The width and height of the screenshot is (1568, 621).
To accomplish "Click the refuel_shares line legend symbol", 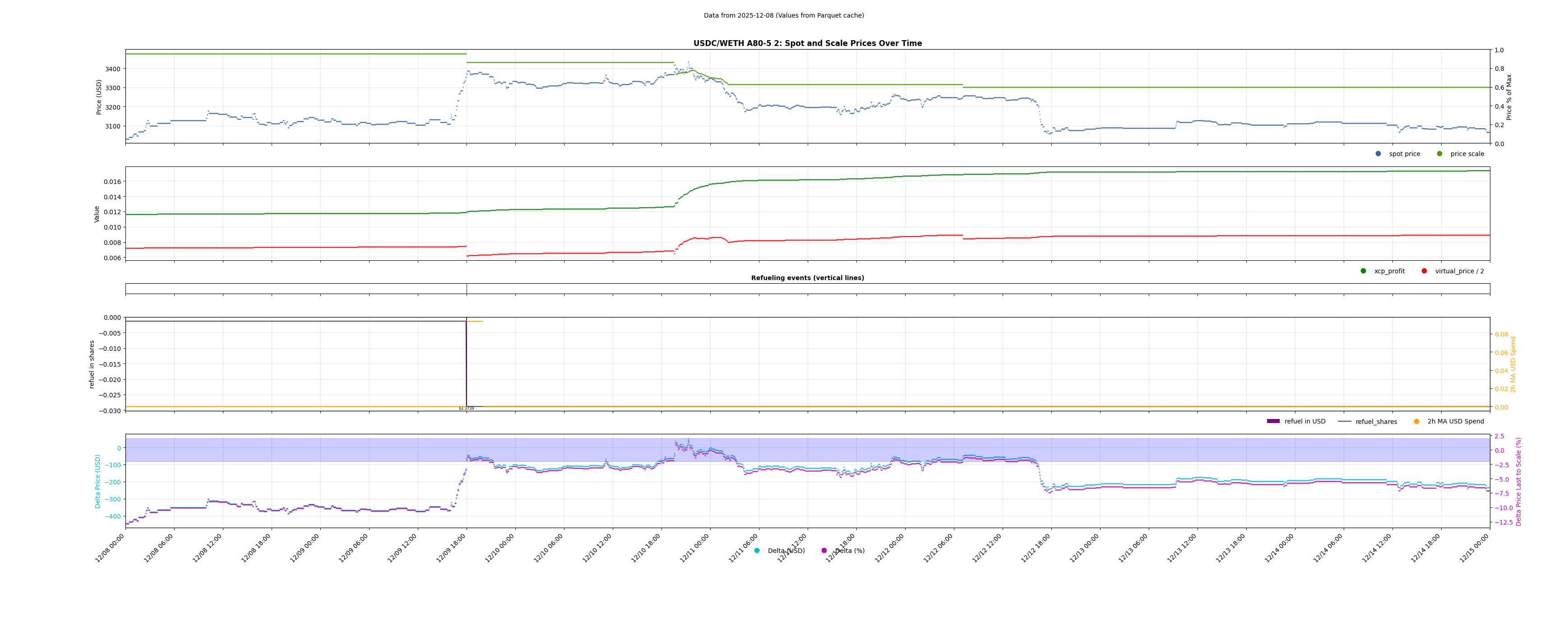I will click(1345, 422).
